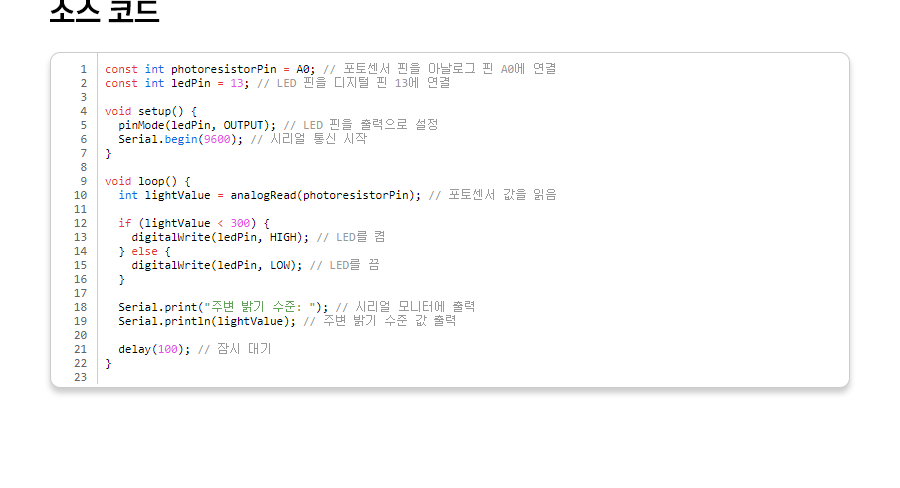Click the 'else' keyword on line 14
This screenshot has width=900, height=488.
tap(144, 251)
